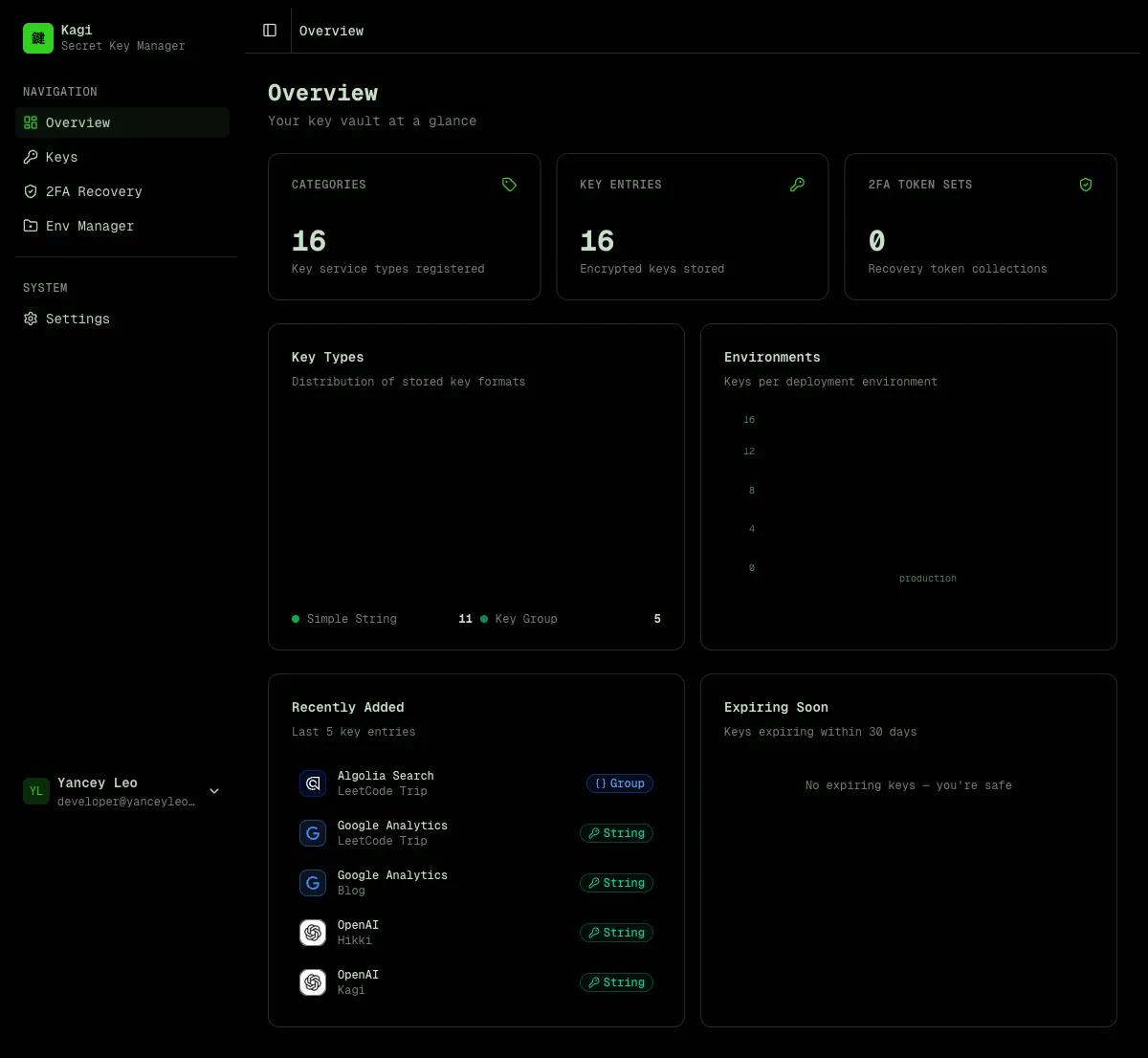Click the tag icon on the Categories card
The width and height of the screenshot is (1148, 1058).
[509, 185]
